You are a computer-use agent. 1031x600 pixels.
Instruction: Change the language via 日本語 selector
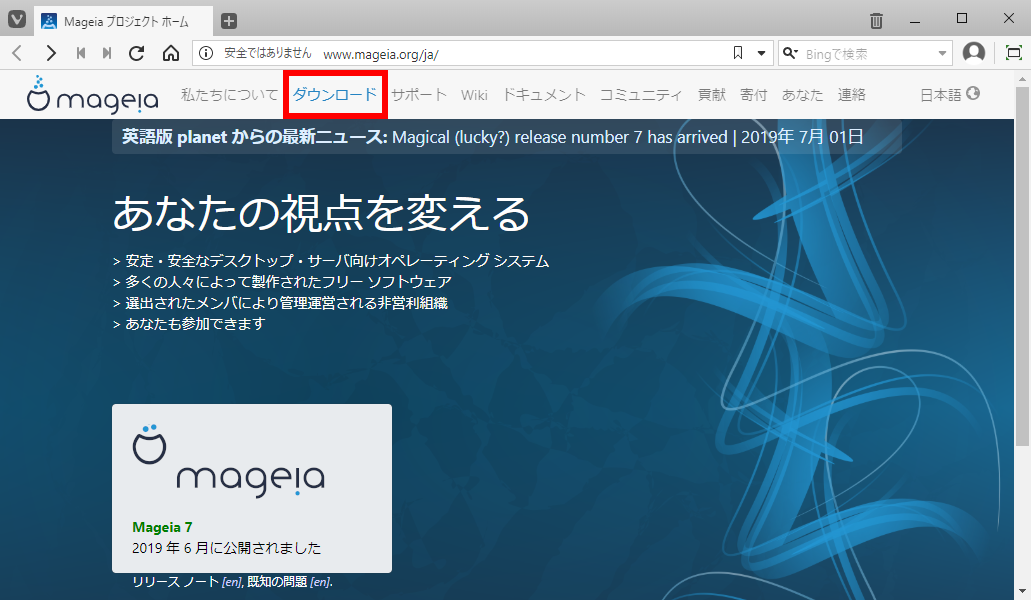click(x=949, y=95)
